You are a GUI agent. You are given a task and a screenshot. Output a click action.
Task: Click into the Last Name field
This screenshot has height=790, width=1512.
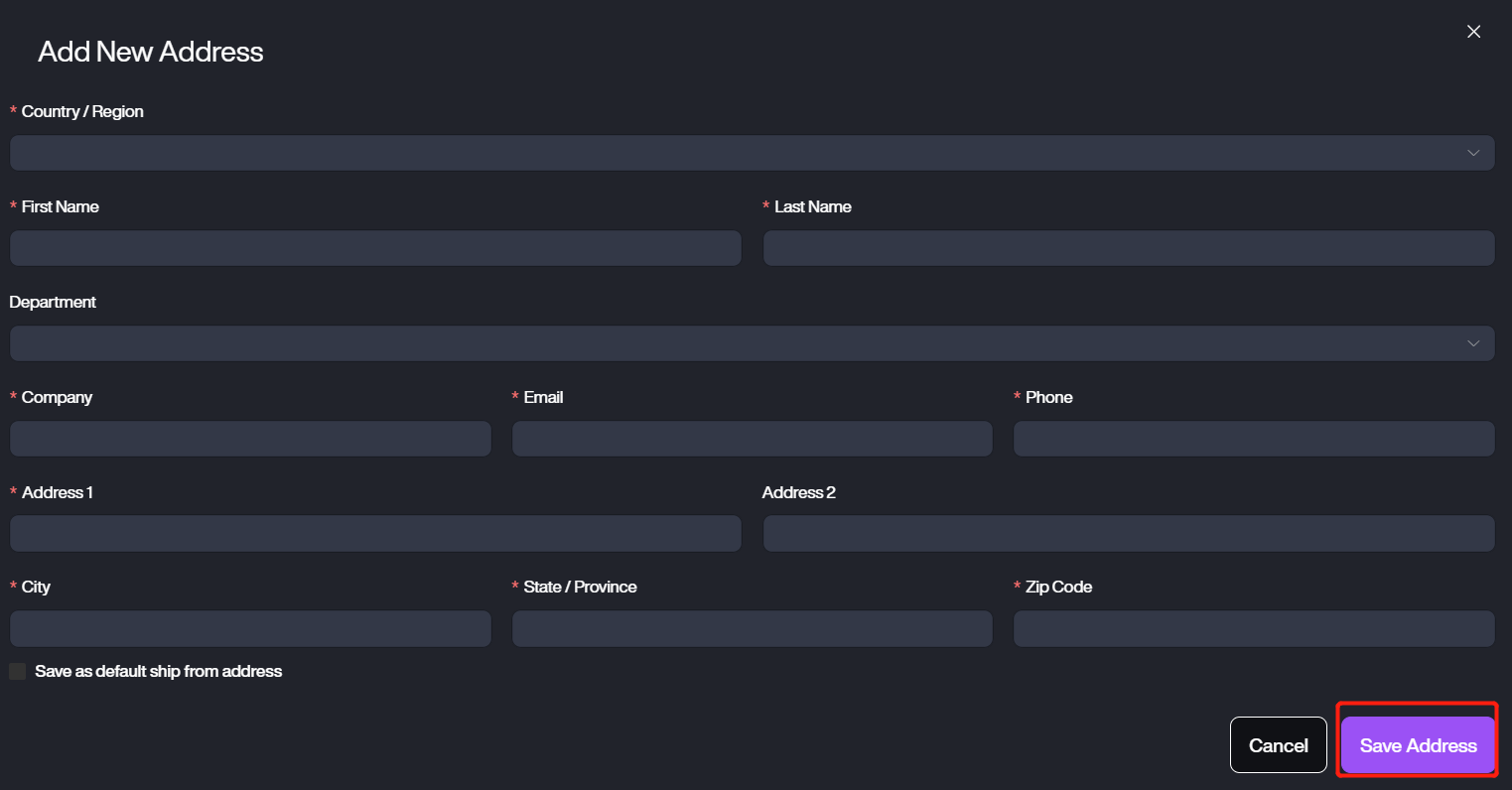1128,248
